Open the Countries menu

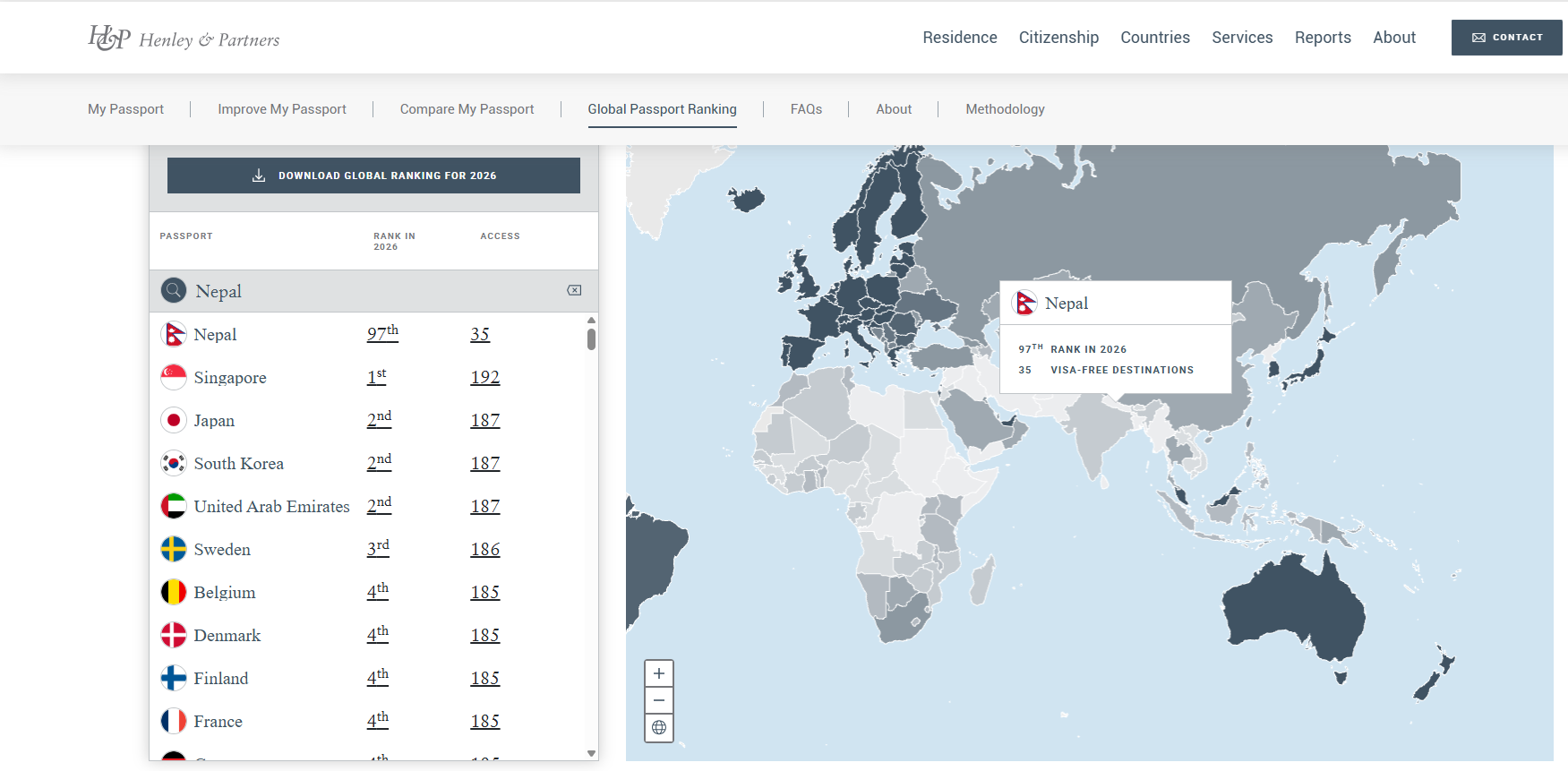(1155, 38)
